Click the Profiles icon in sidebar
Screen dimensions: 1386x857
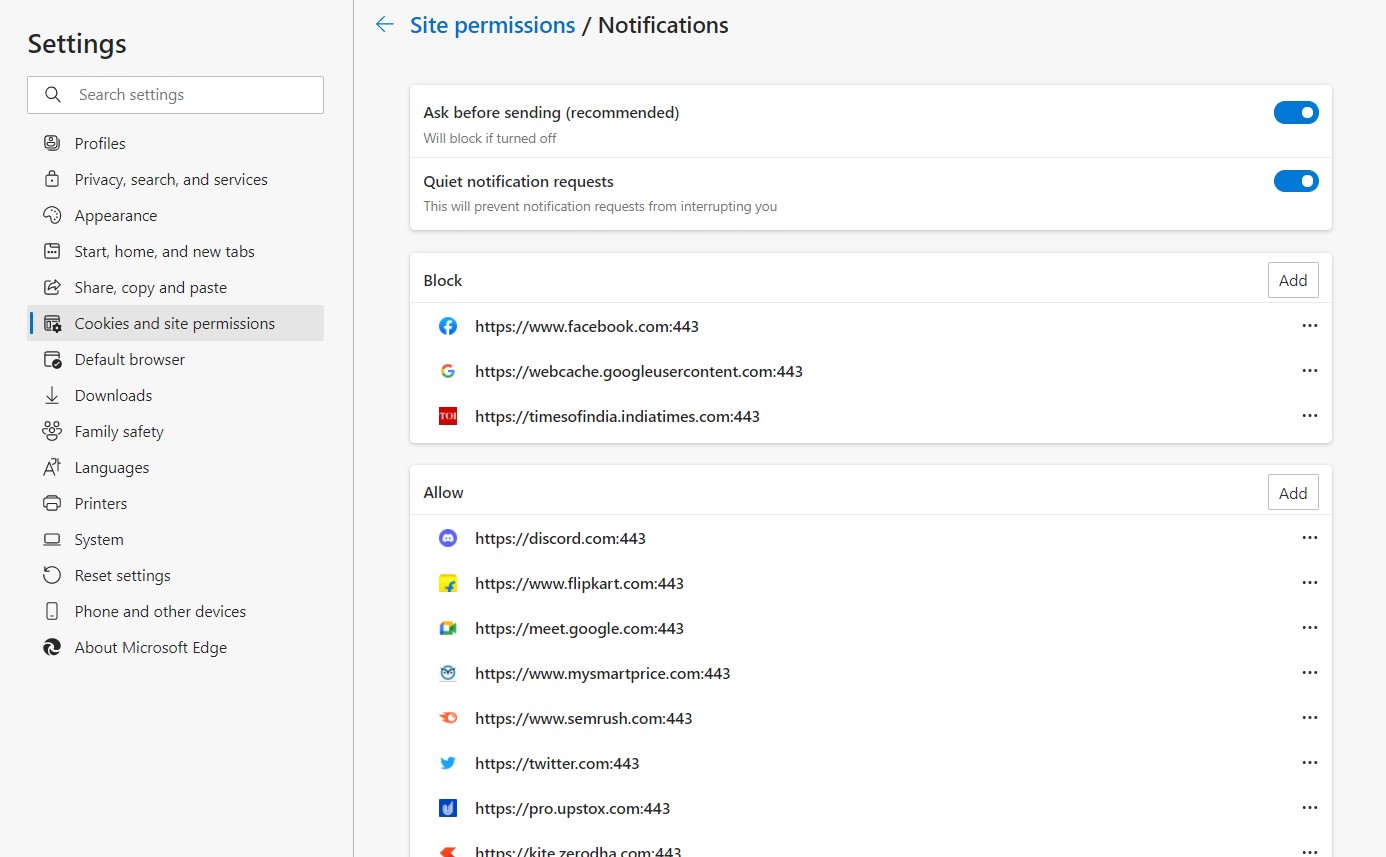click(52, 143)
